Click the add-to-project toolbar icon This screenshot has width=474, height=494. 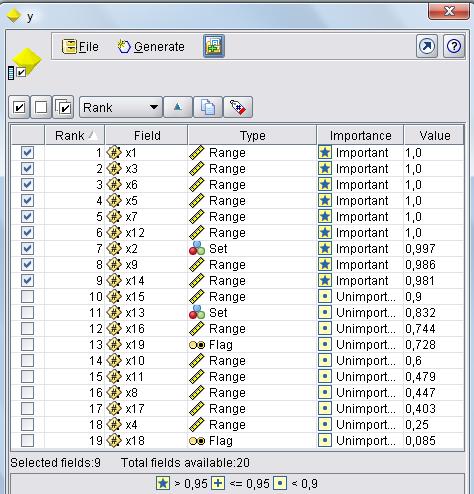click(214, 46)
